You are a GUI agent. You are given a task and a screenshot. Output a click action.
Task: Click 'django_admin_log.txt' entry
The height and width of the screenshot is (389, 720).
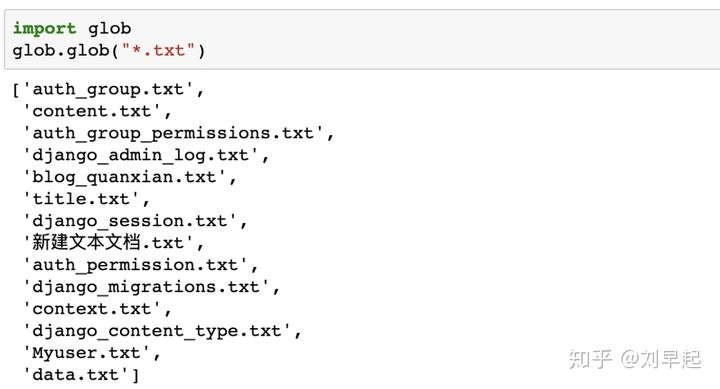(x=141, y=155)
